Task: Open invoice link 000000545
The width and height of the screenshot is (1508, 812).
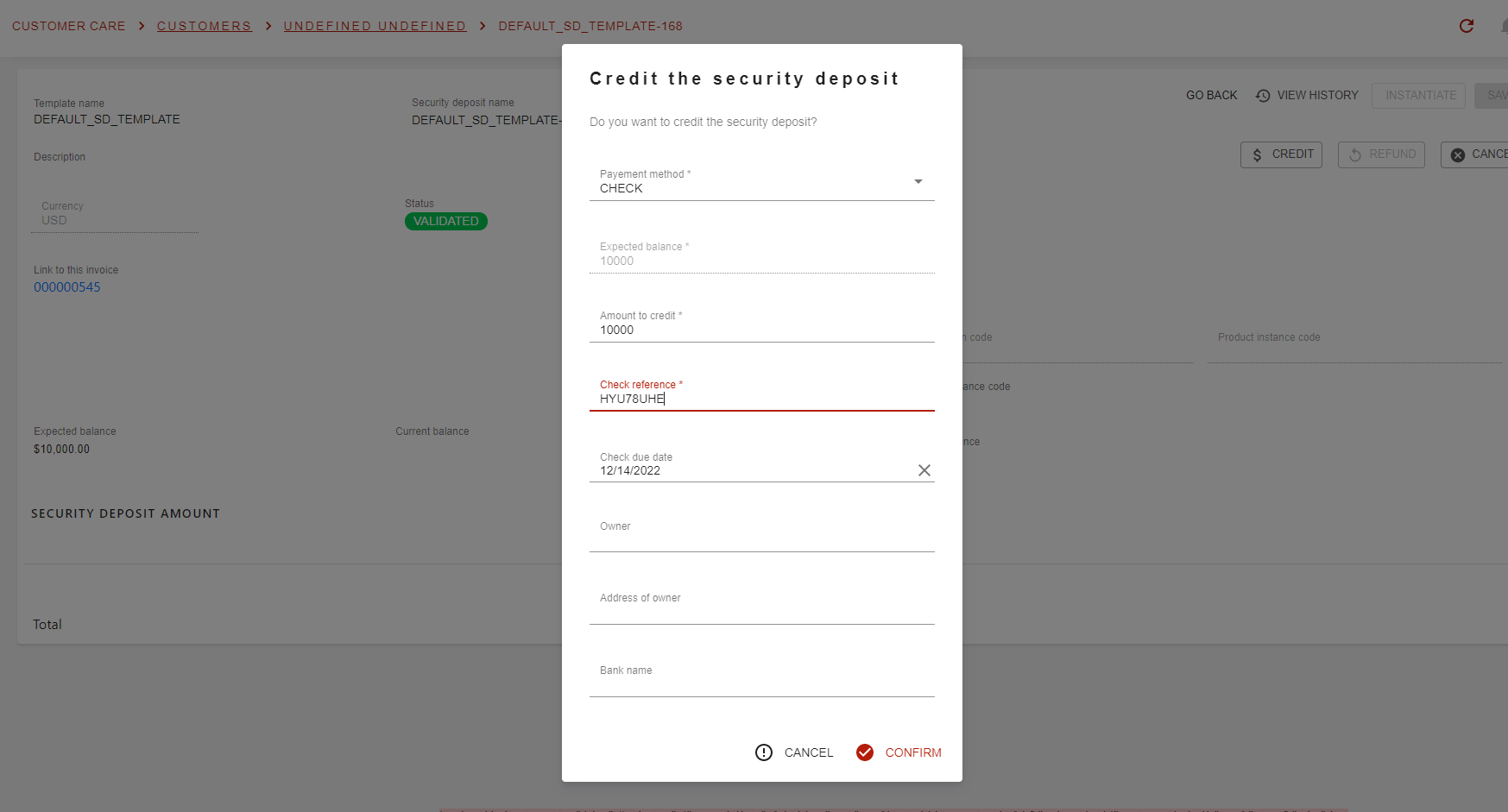Action: pyautogui.click(x=67, y=287)
